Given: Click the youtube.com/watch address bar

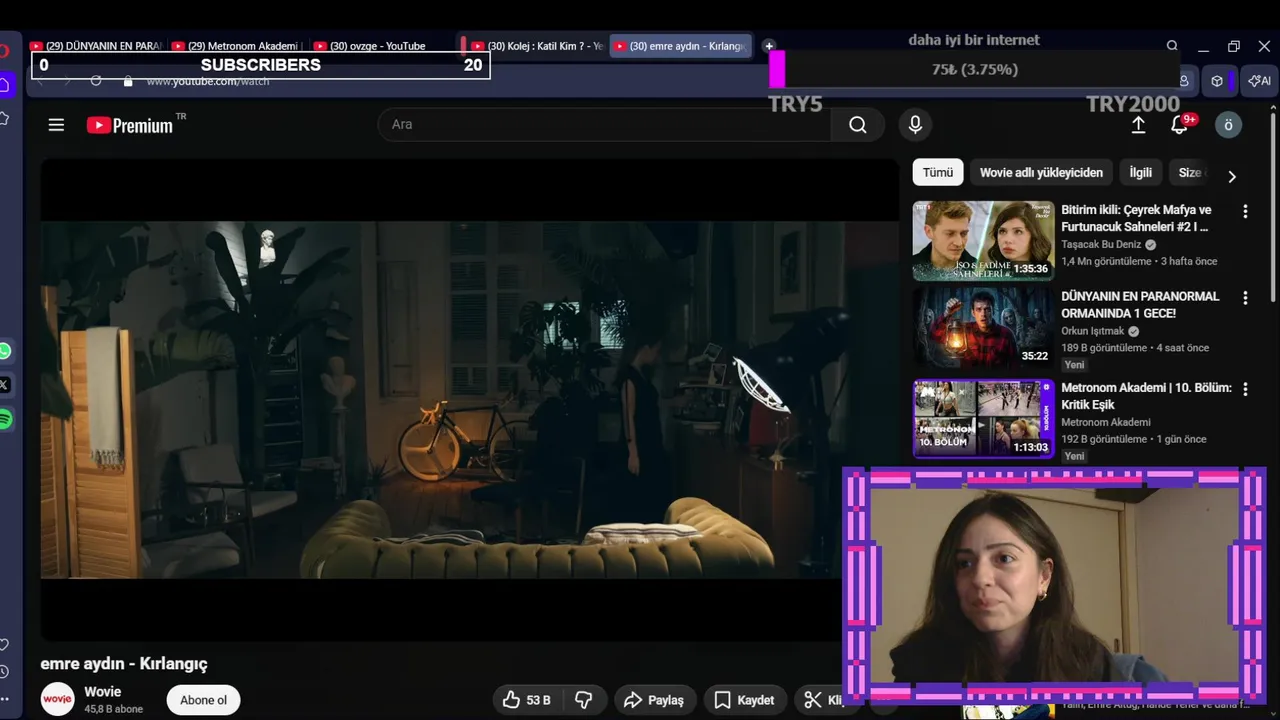Looking at the screenshot, I should 208,81.
